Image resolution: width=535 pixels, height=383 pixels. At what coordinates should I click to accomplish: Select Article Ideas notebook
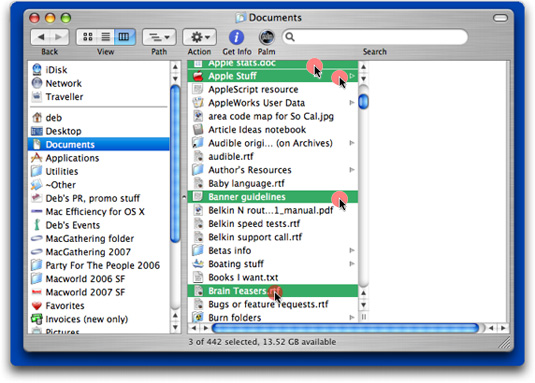click(x=272, y=130)
